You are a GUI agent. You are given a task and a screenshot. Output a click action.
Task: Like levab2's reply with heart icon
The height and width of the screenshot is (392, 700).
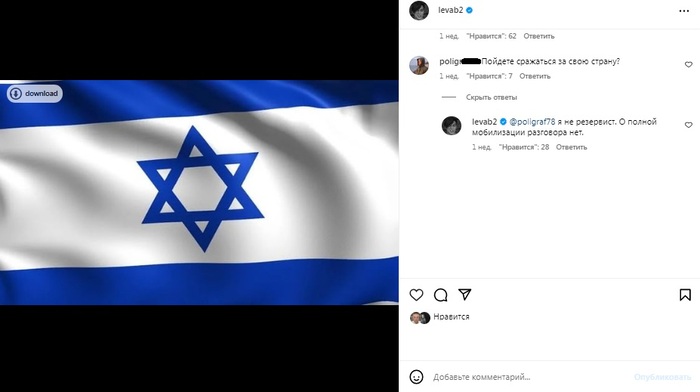pyautogui.click(x=688, y=125)
